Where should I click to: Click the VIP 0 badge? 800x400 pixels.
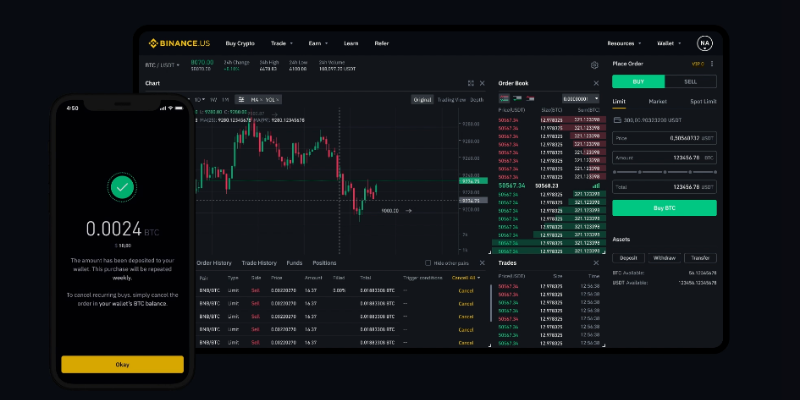tap(697, 64)
